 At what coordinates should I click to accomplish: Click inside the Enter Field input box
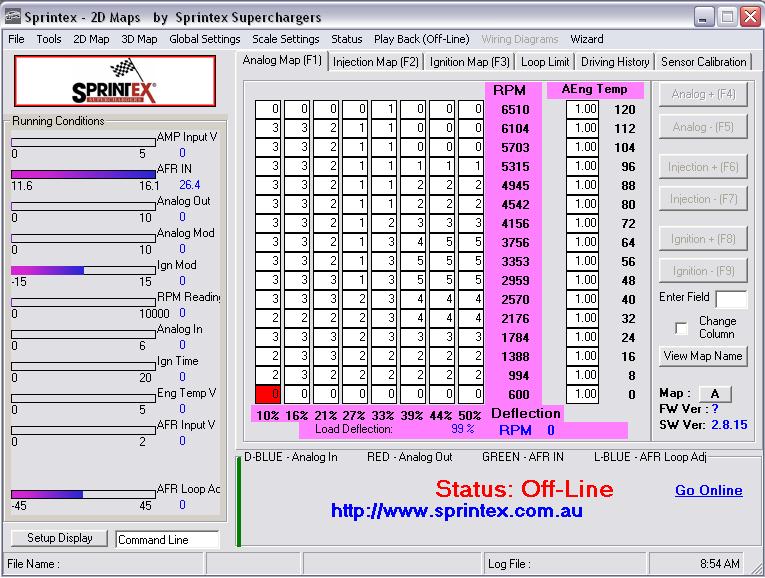pyautogui.click(x=731, y=299)
